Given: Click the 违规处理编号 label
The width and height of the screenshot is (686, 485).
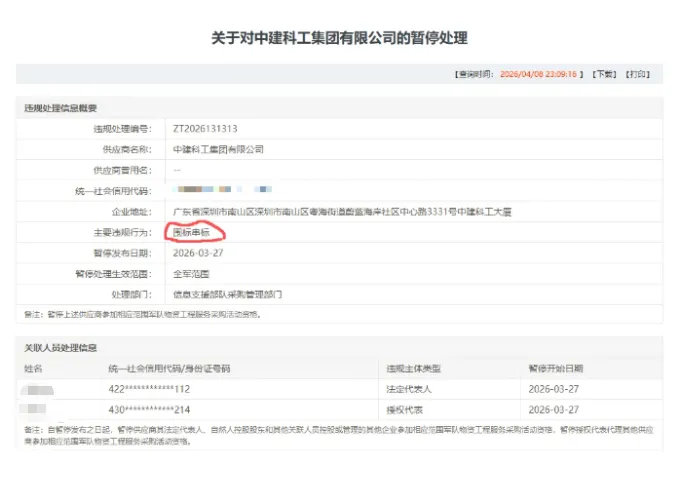Looking at the screenshot, I should click(x=122, y=129).
